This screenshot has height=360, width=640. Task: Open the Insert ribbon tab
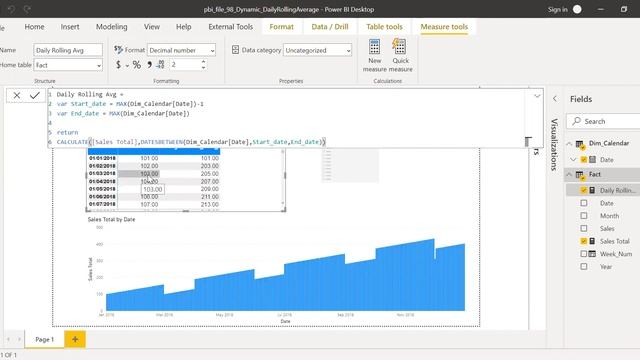[x=70, y=27]
